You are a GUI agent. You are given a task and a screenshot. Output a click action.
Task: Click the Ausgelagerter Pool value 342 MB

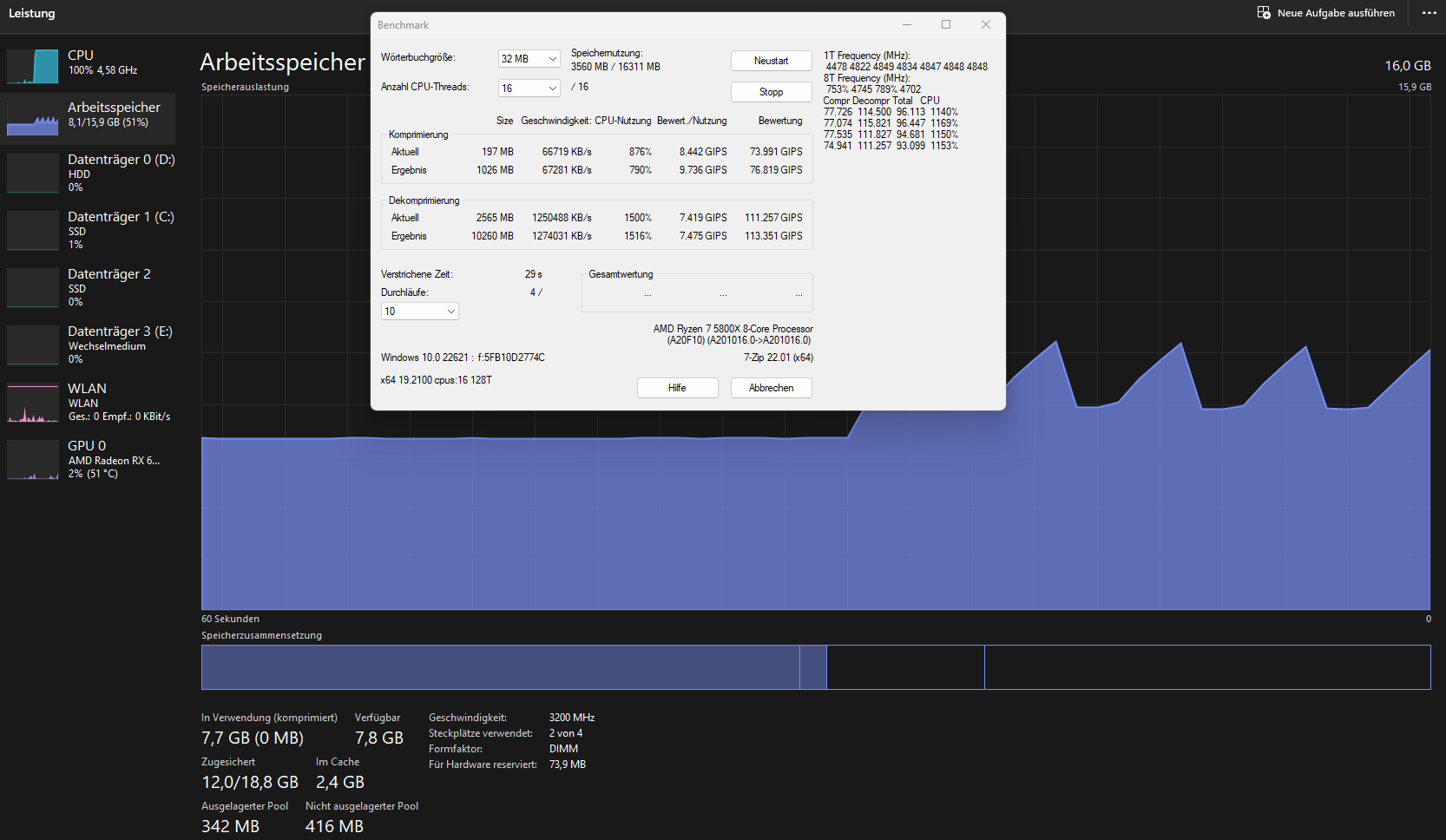point(230,827)
